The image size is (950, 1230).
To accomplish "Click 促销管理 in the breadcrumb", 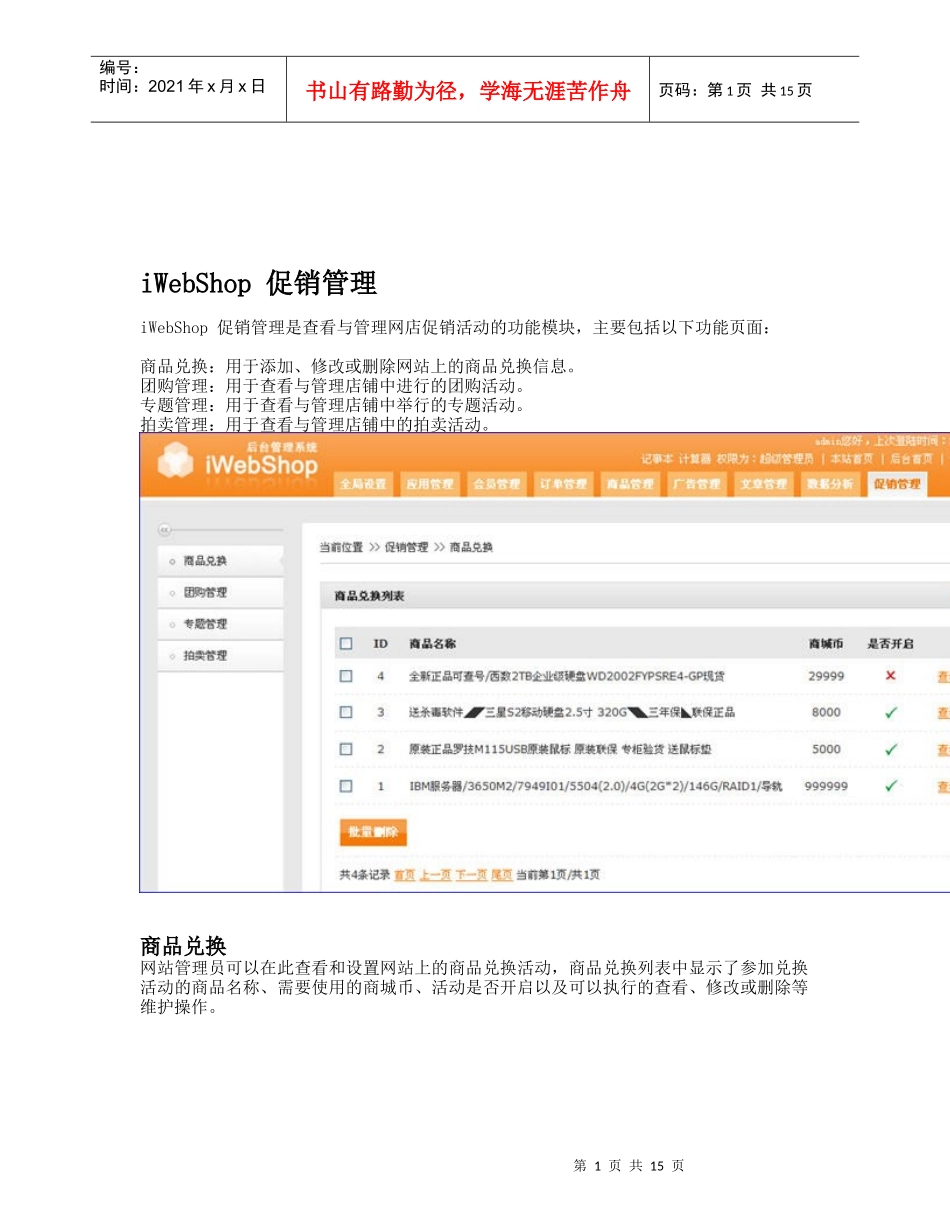I will [x=405, y=547].
